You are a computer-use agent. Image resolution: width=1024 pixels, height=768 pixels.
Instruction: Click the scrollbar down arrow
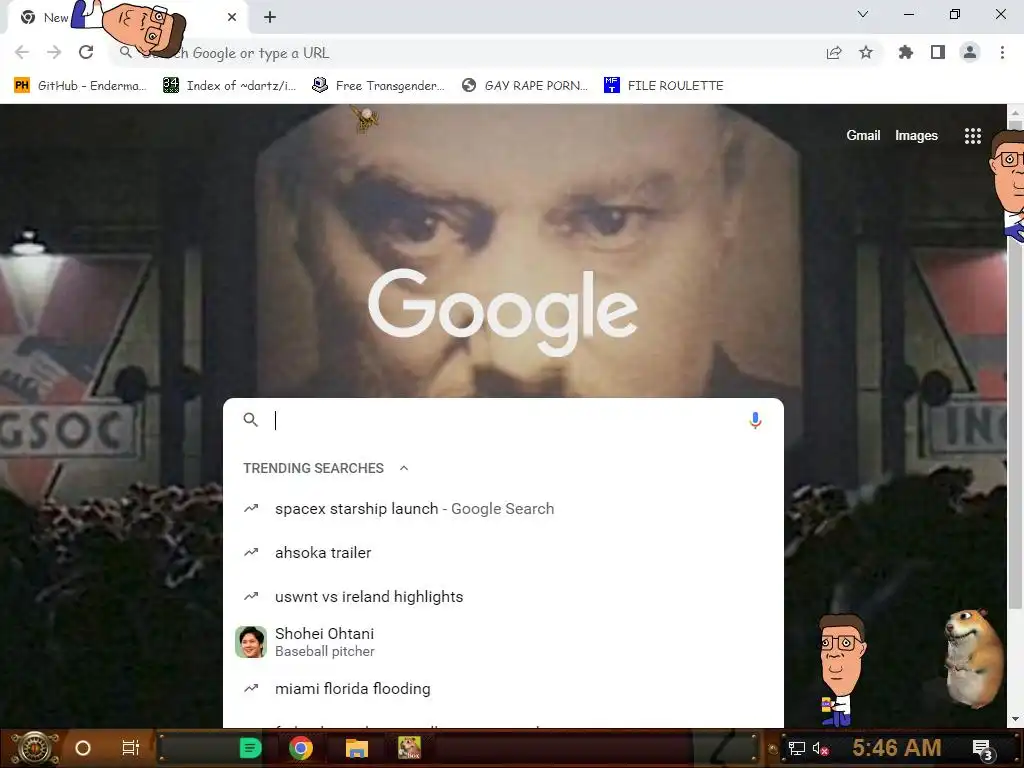pos(1015,719)
